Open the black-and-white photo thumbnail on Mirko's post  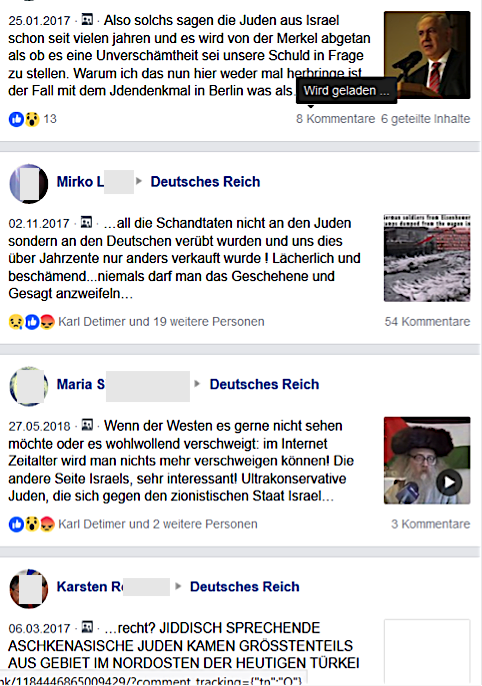point(427,258)
